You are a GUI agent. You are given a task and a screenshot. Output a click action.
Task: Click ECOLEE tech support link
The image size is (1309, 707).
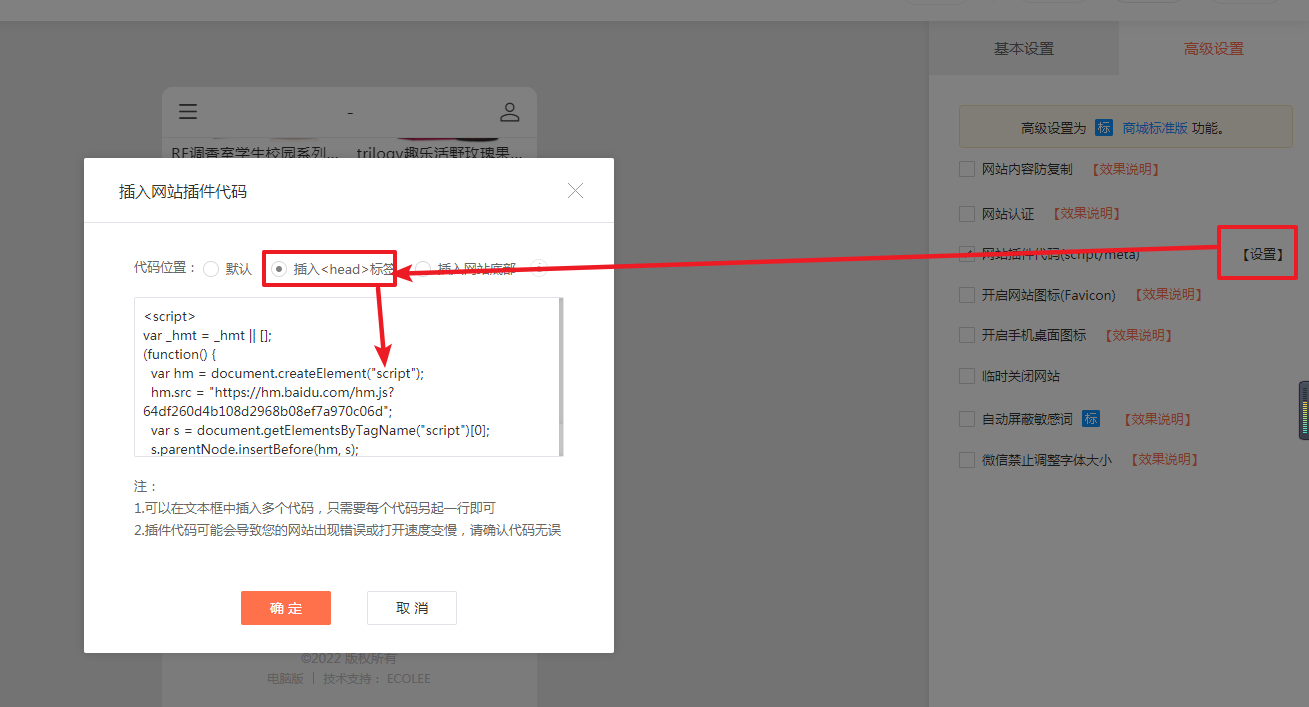tap(408, 678)
